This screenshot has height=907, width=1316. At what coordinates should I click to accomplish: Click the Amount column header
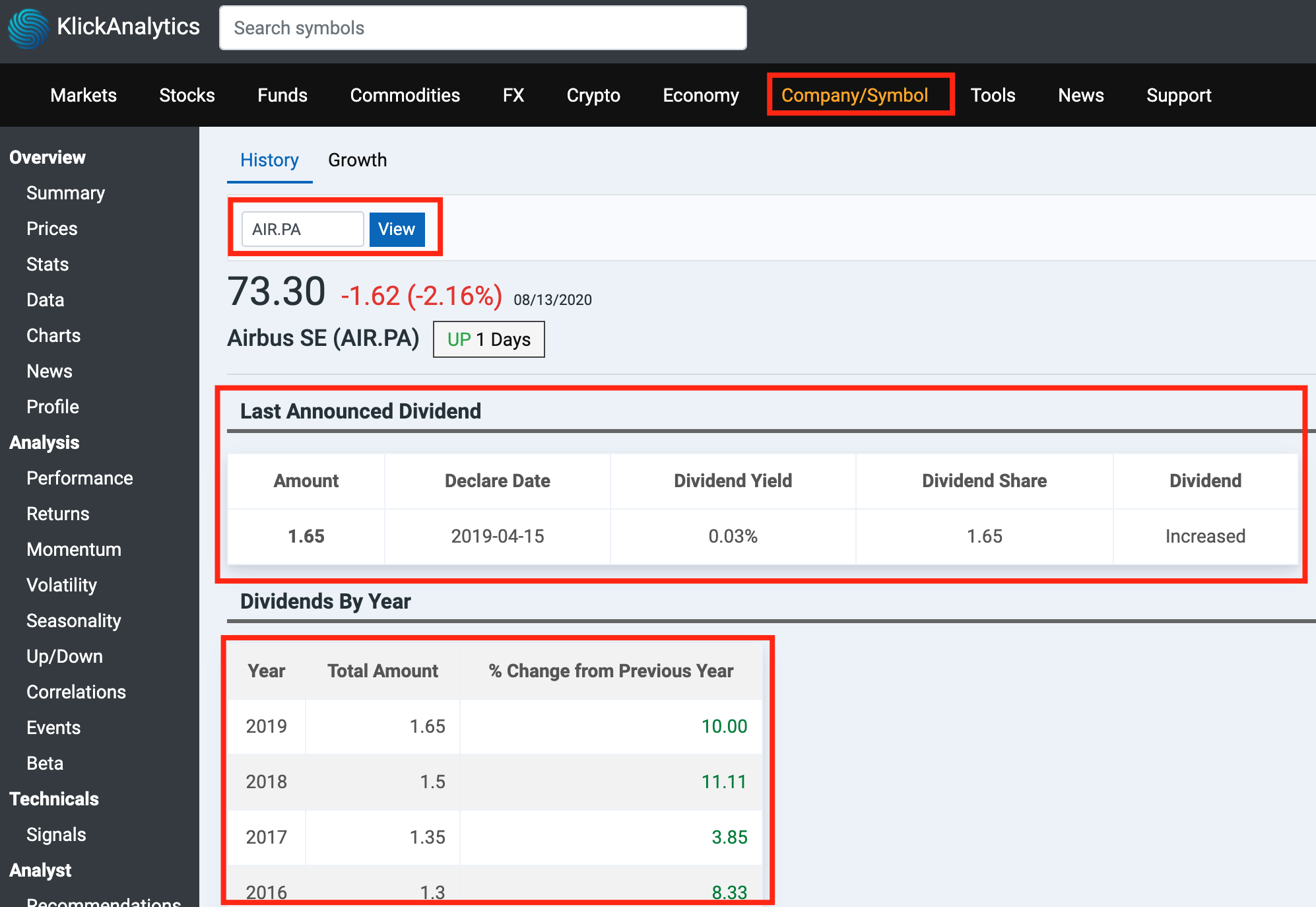tap(306, 481)
